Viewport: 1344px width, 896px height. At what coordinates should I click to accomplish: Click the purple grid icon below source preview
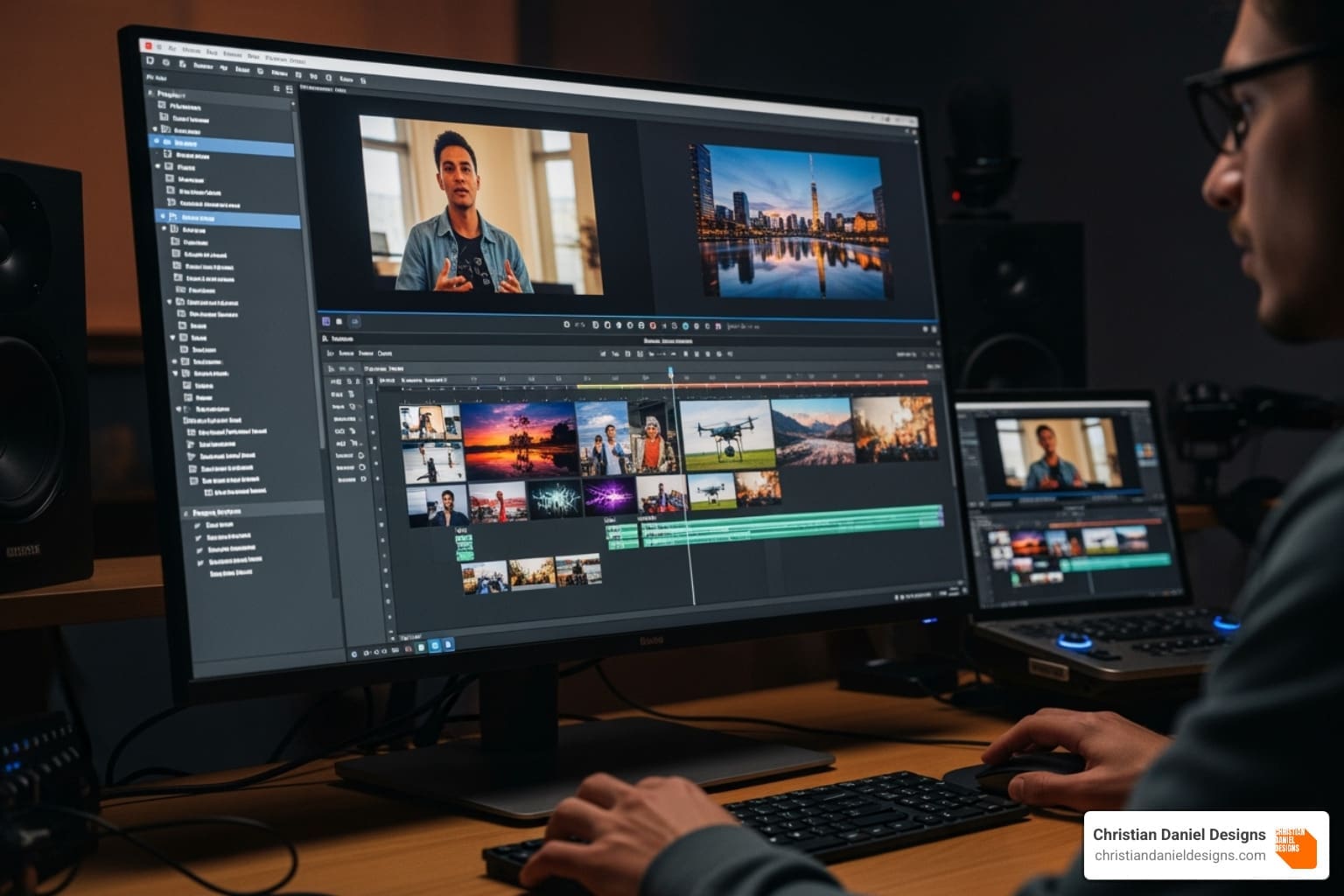(325, 321)
